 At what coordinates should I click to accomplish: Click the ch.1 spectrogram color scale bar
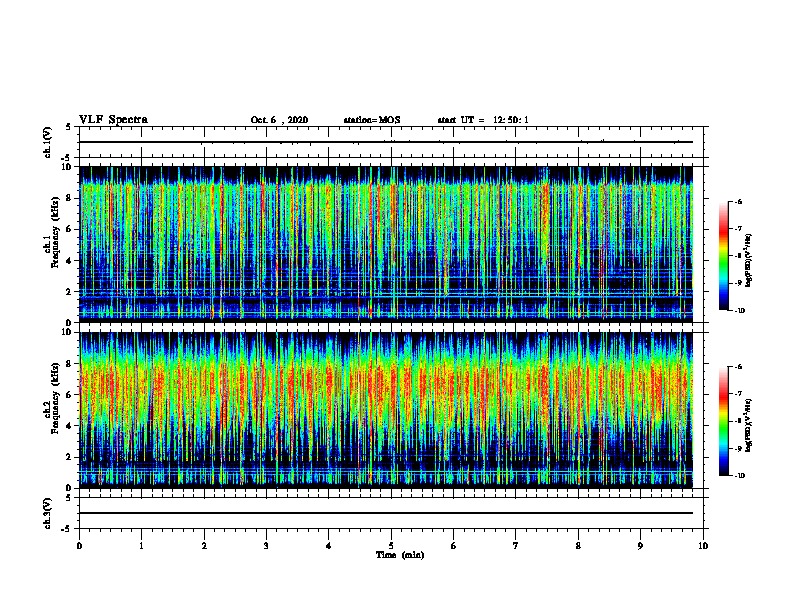click(723, 256)
